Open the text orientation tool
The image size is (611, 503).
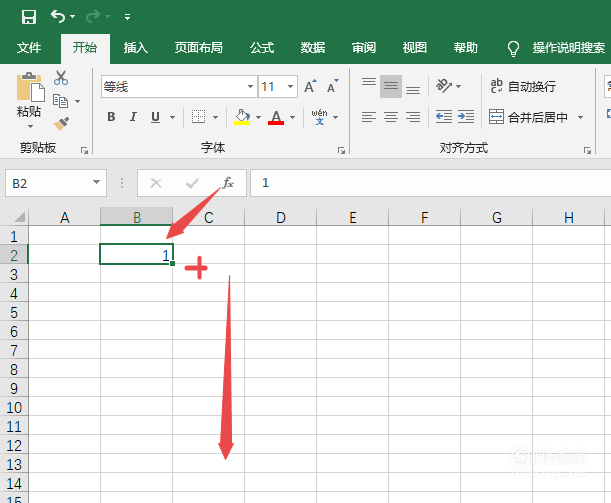(443, 86)
